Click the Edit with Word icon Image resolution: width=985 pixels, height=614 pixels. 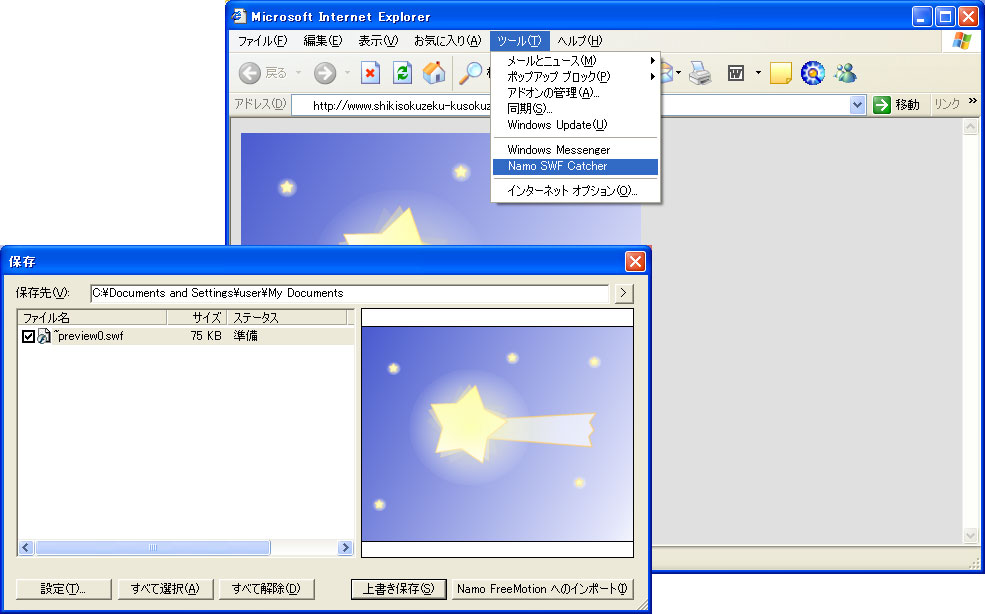(736, 74)
